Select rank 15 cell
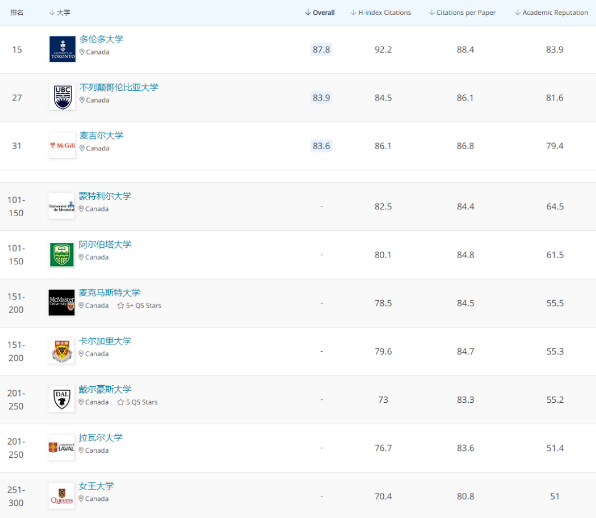 17,49
